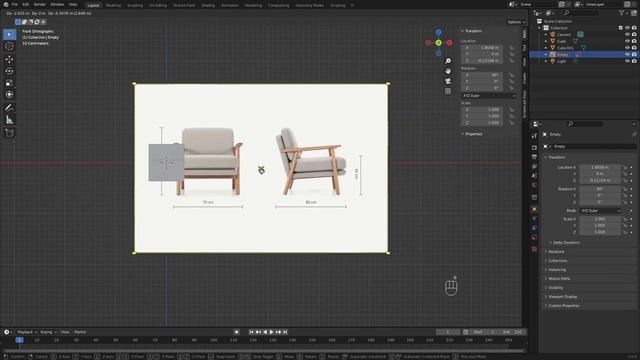Select the Rotate tool
640x360 pixels.
coord(9,71)
